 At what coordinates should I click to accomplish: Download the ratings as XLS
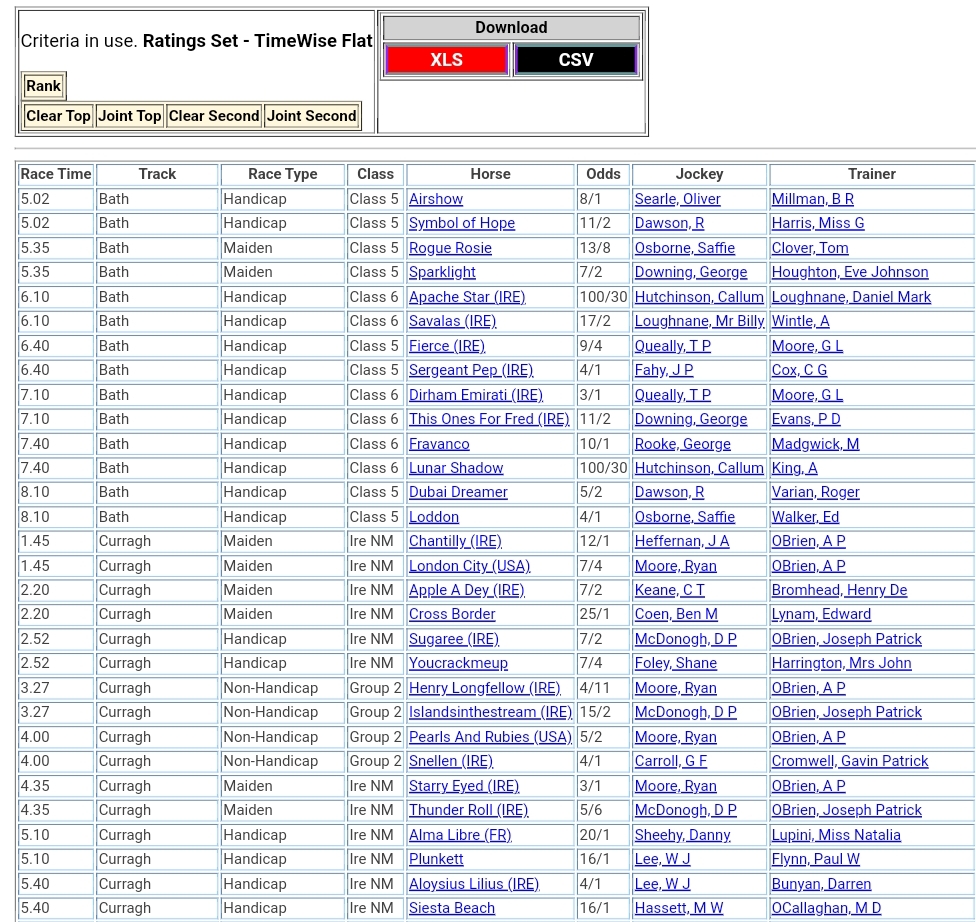(446, 60)
